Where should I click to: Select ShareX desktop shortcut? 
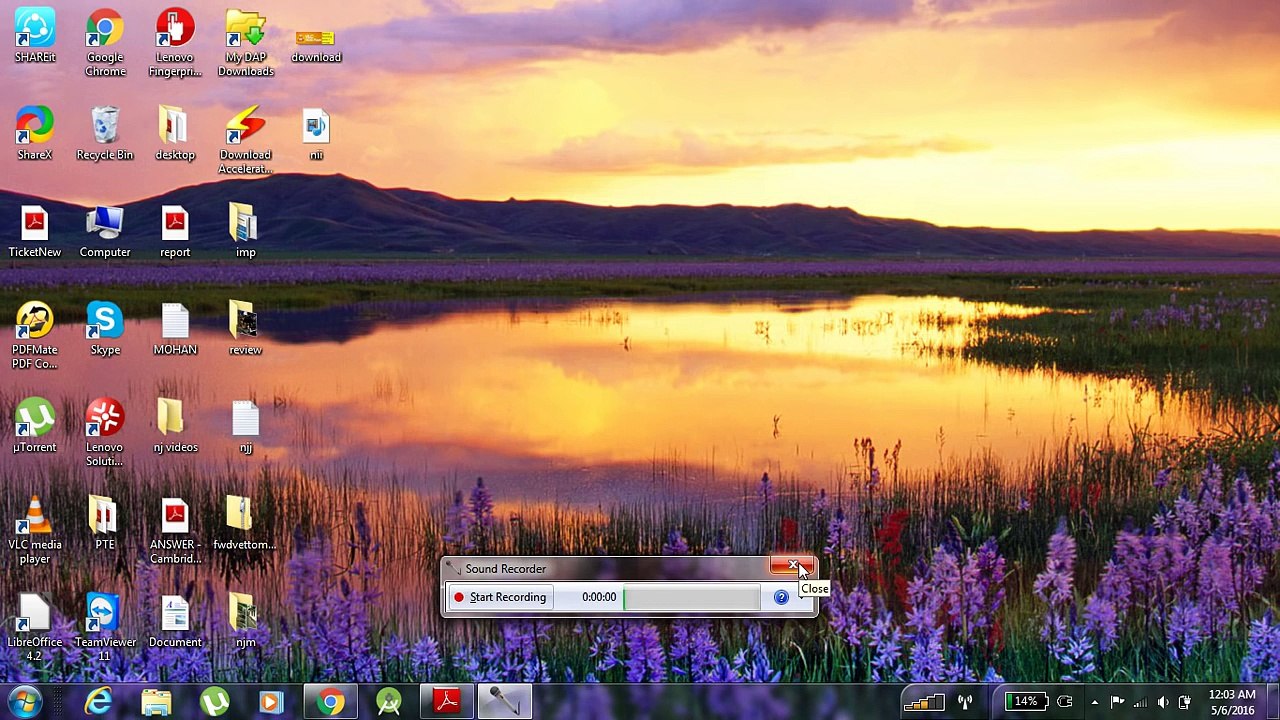35,134
